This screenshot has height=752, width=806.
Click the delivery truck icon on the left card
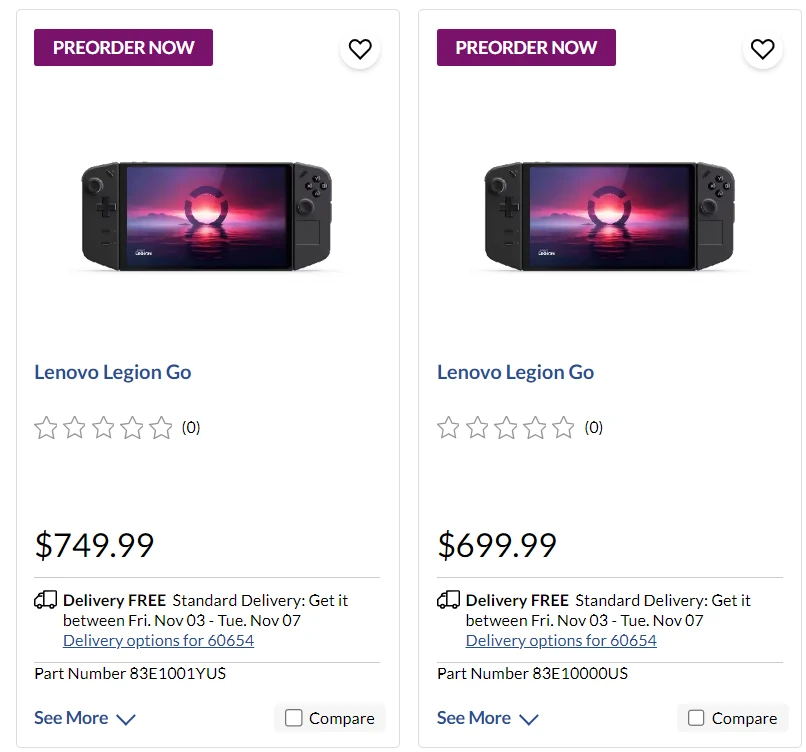point(45,599)
